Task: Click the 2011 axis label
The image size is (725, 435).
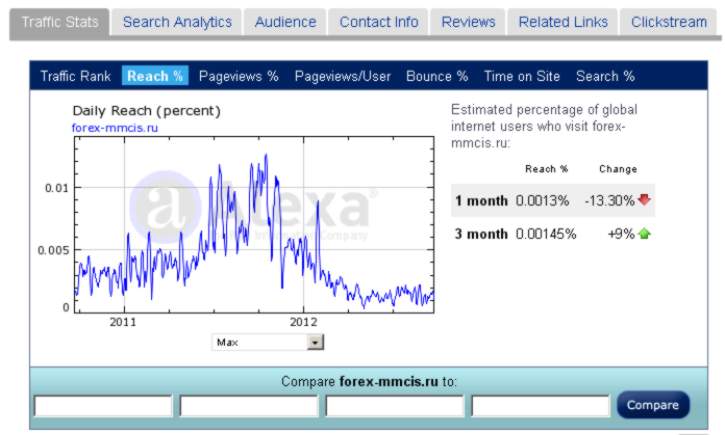Action: click(123, 322)
